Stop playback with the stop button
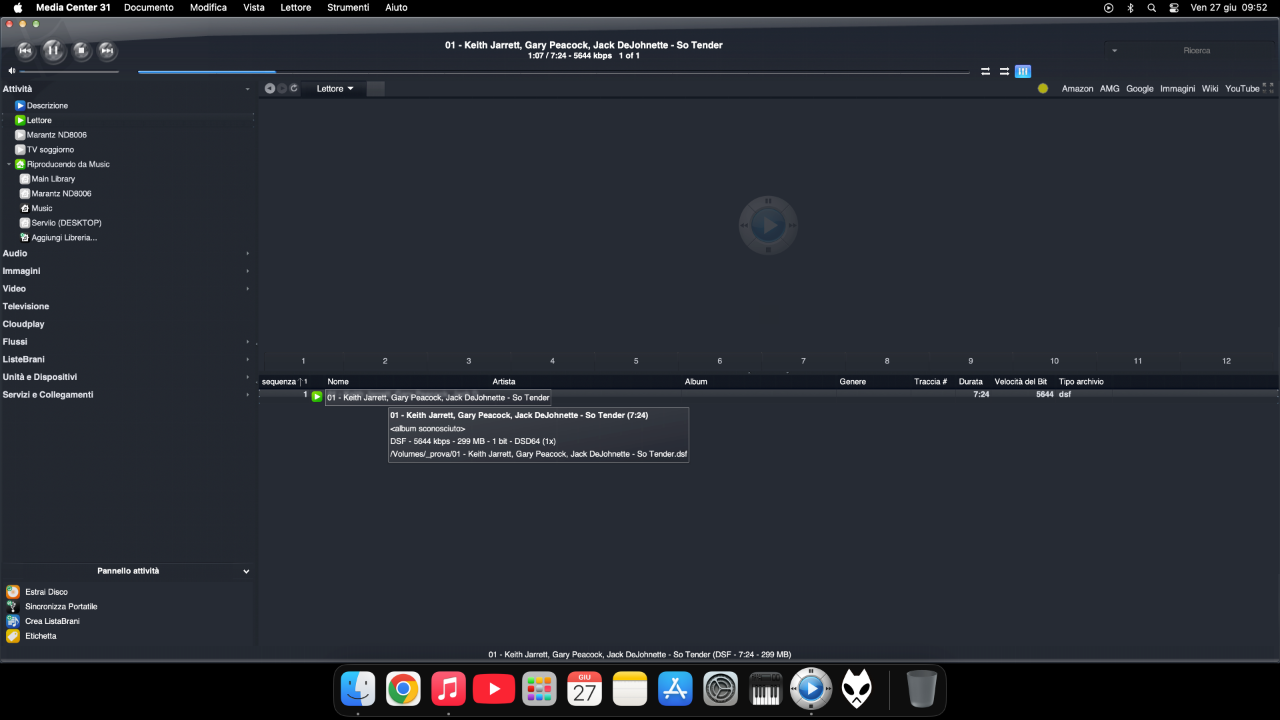 pos(82,50)
